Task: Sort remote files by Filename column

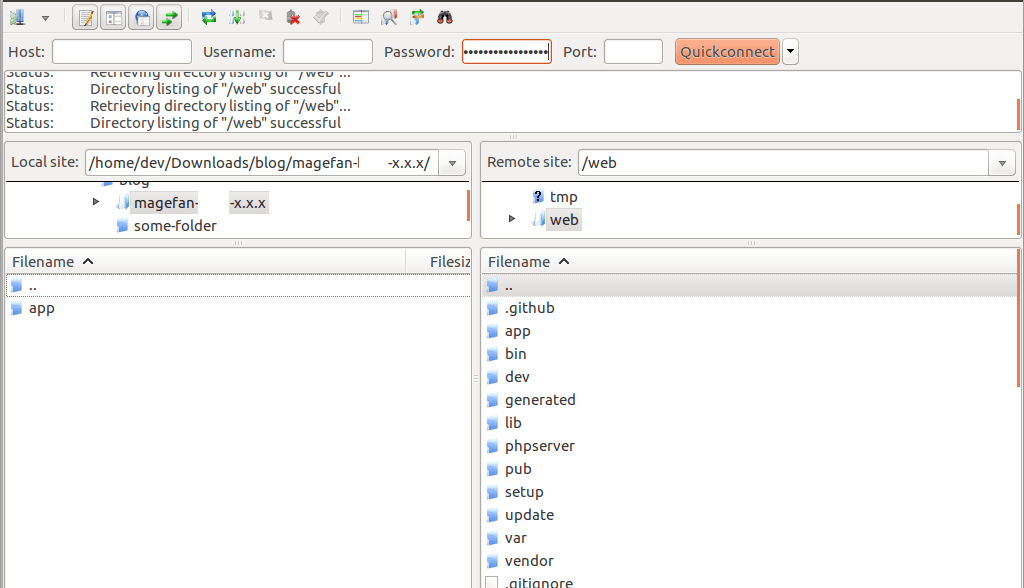Action: point(521,261)
